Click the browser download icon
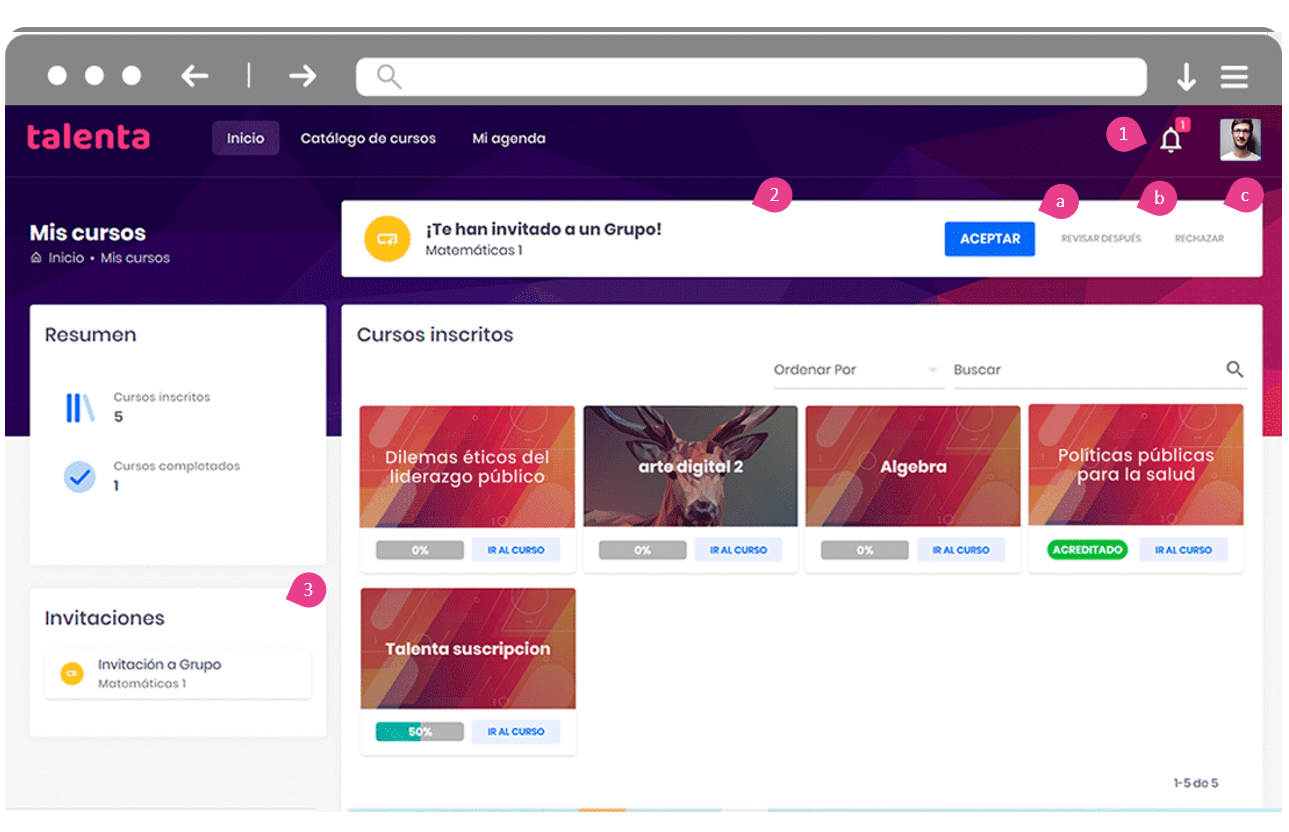Image resolution: width=1289 pixels, height=832 pixels. point(1186,75)
